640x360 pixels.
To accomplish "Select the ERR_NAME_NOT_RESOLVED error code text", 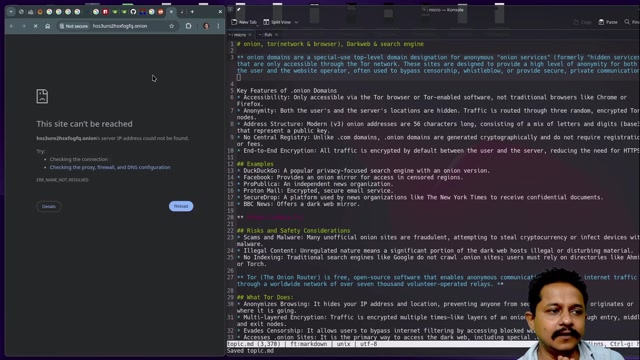I will pos(62,180).
